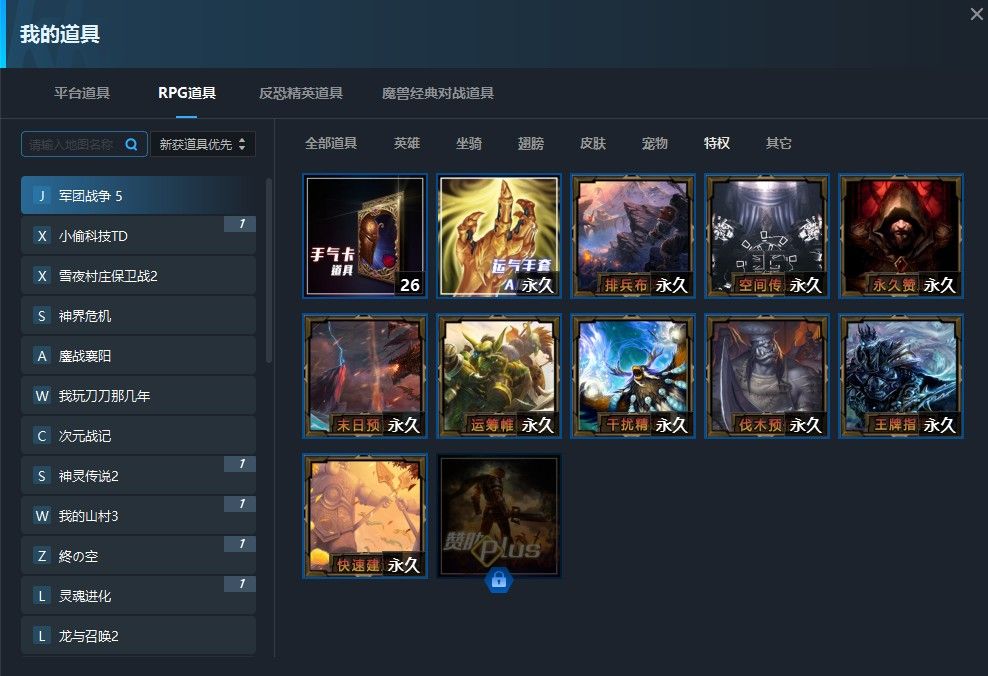
Task: Click the map list vertical scrollbar
Action: tap(269, 270)
